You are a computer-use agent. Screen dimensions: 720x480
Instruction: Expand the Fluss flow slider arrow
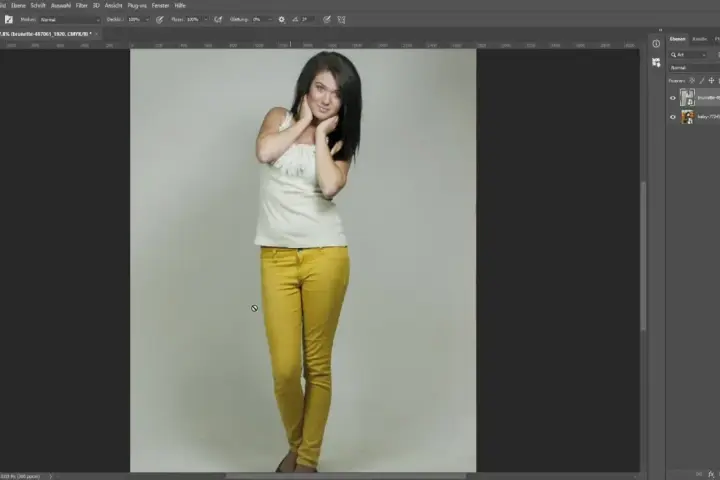206,20
